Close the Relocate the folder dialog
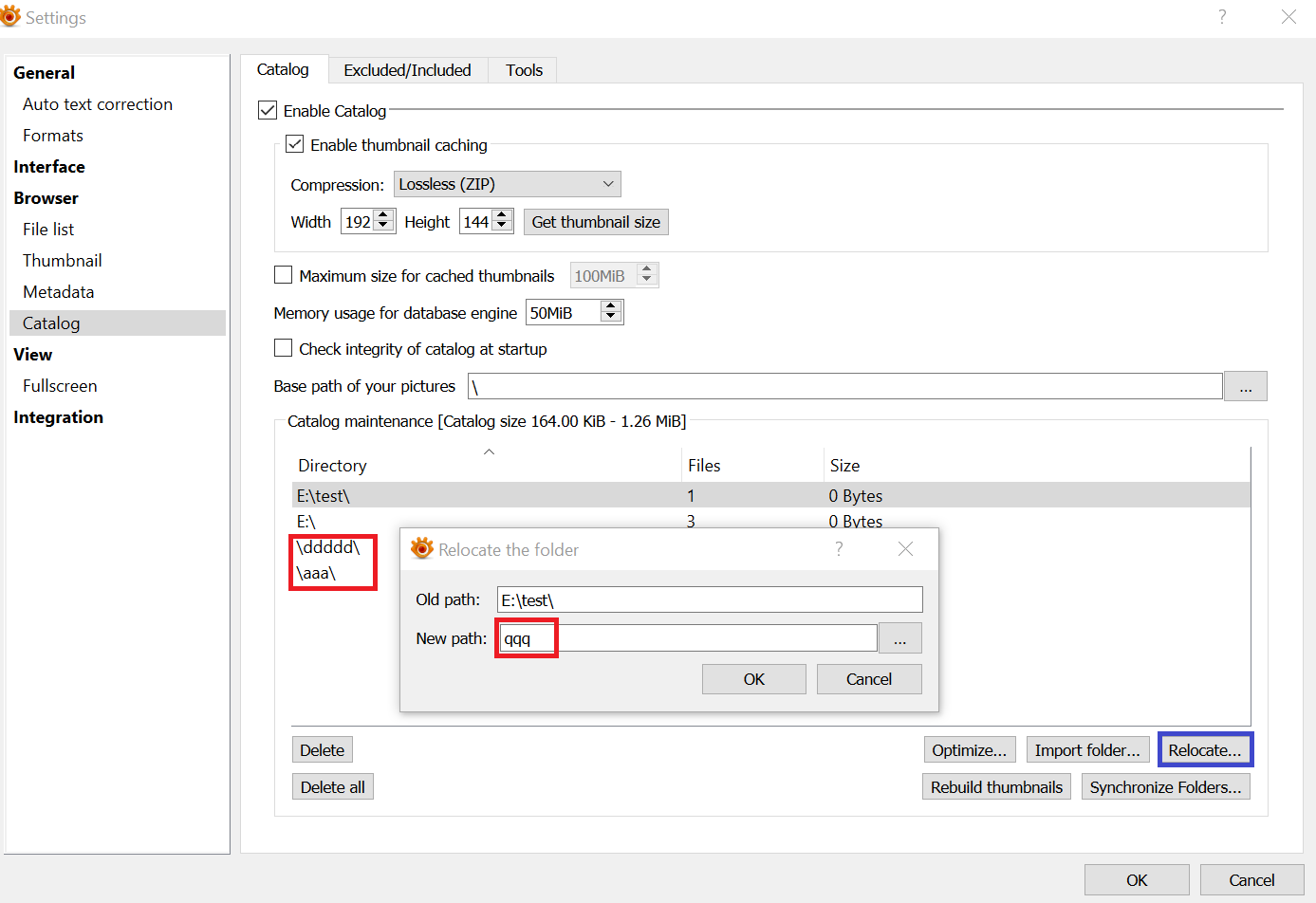The image size is (1316, 903). 906,549
